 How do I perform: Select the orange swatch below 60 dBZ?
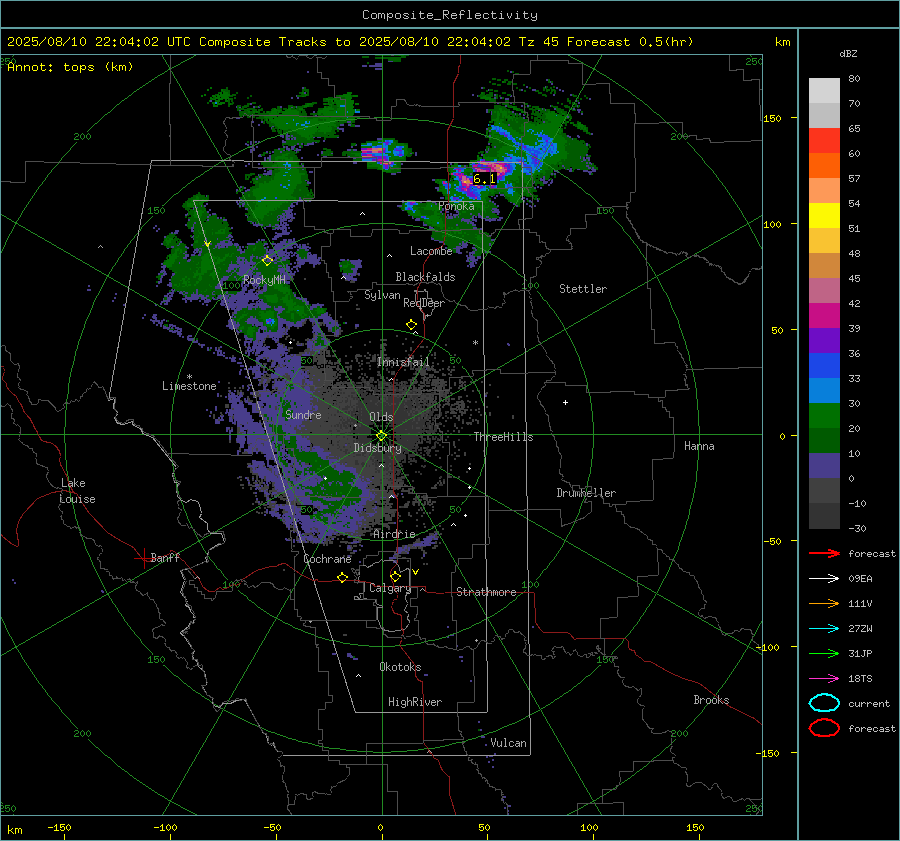824,165
